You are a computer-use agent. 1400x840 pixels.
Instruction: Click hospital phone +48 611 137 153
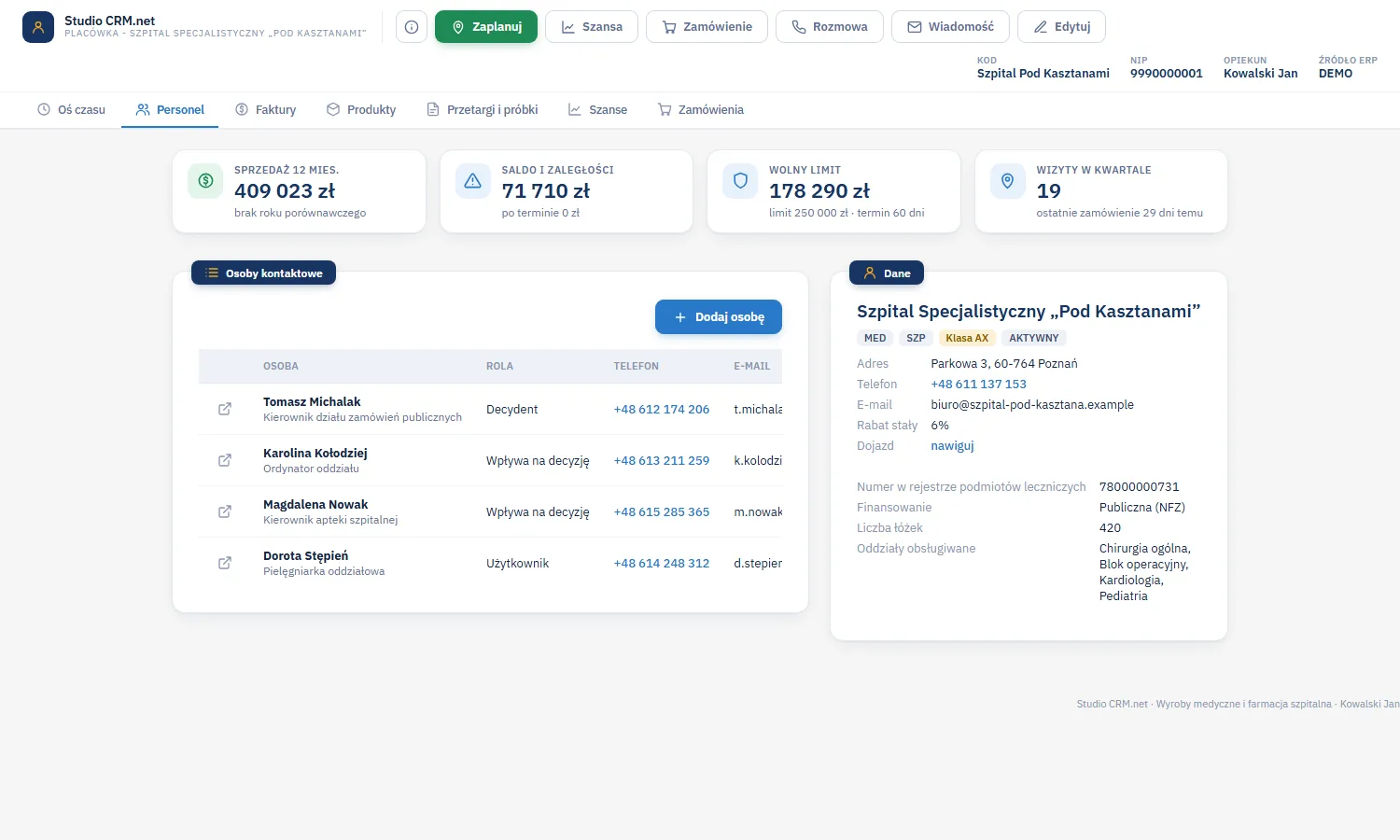(978, 384)
